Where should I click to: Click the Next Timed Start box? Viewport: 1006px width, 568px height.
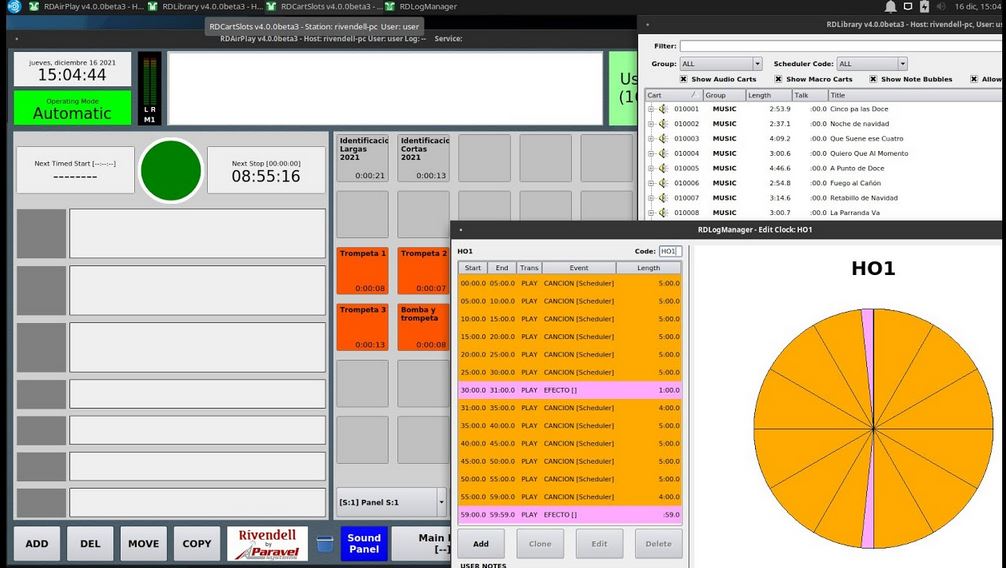tap(75, 171)
